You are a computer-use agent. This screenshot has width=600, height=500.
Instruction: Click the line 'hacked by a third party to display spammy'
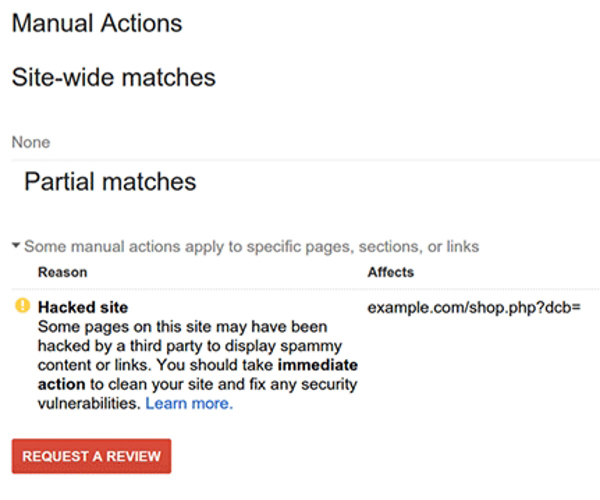pyautogui.click(x=190, y=346)
